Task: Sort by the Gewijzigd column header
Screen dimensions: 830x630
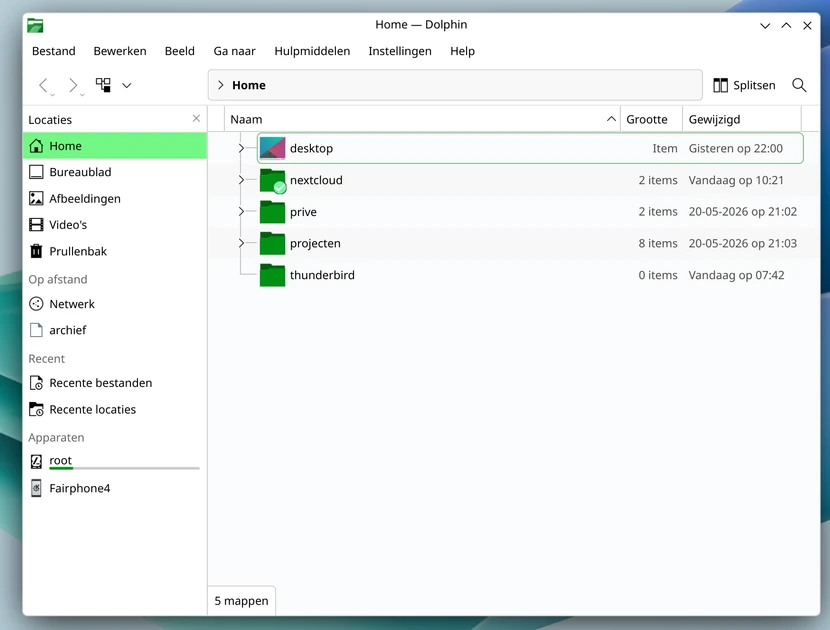Action: tap(742, 119)
